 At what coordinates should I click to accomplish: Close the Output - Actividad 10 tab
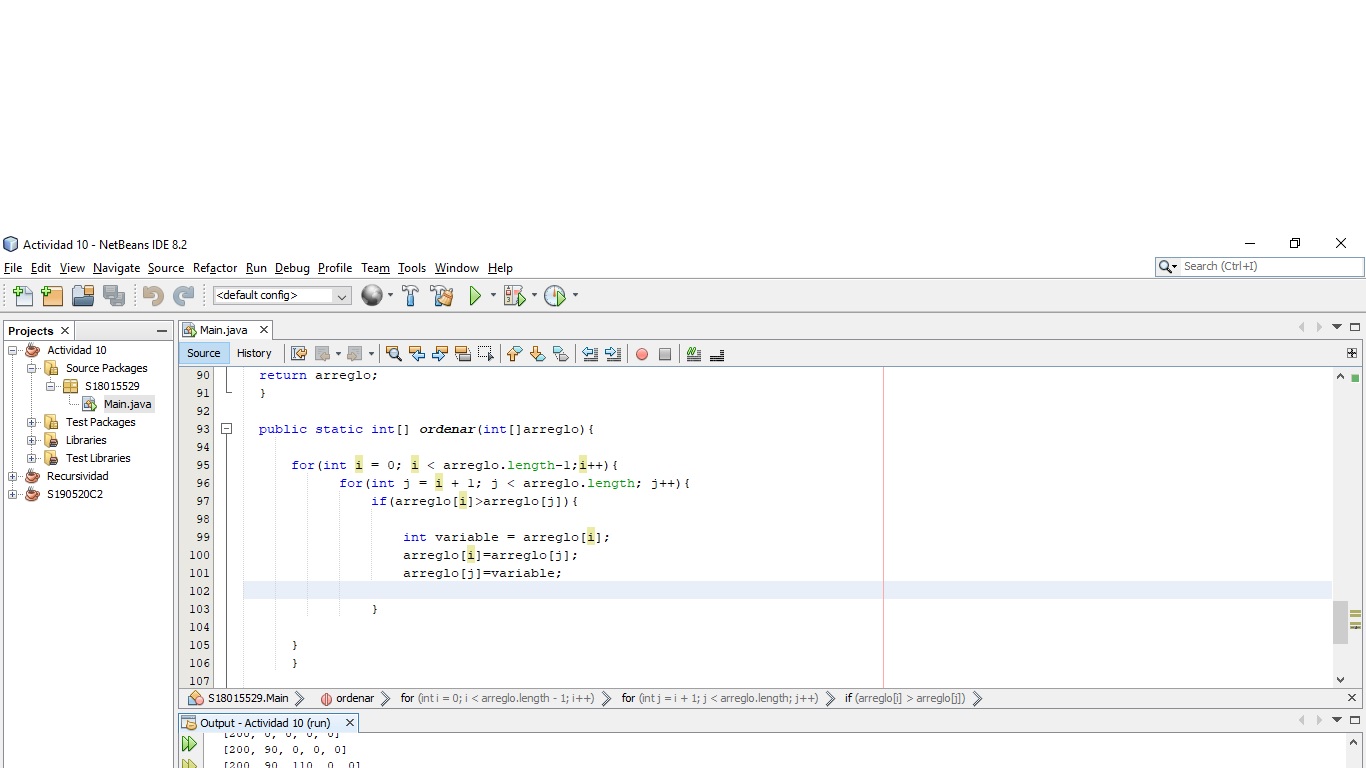pos(350,723)
